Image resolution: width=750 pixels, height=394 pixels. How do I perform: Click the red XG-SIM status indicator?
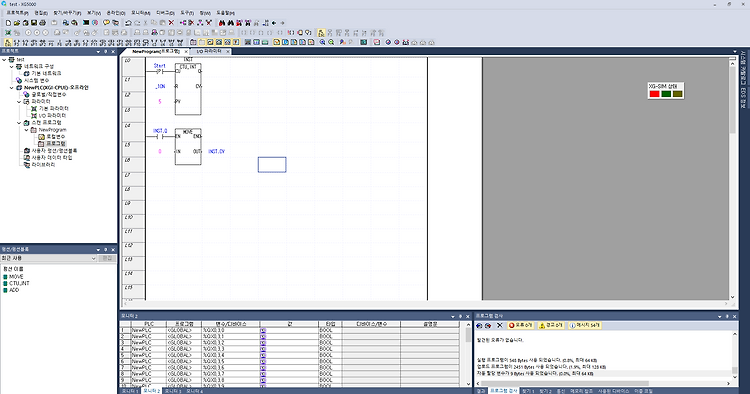pyautogui.click(x=654, y=94)
